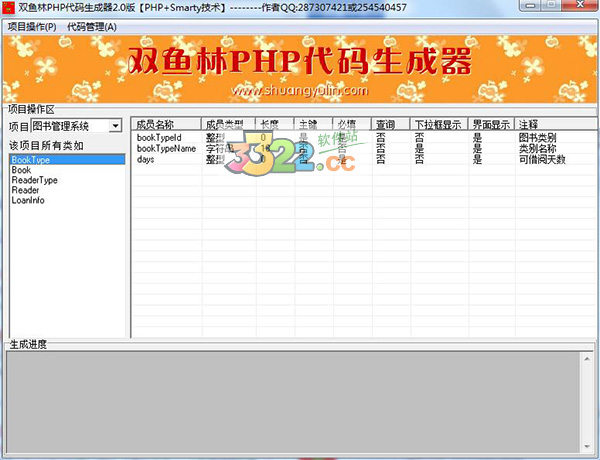Select the bookTypeId member row
This screenshot has height=460, width=600.
364,137
